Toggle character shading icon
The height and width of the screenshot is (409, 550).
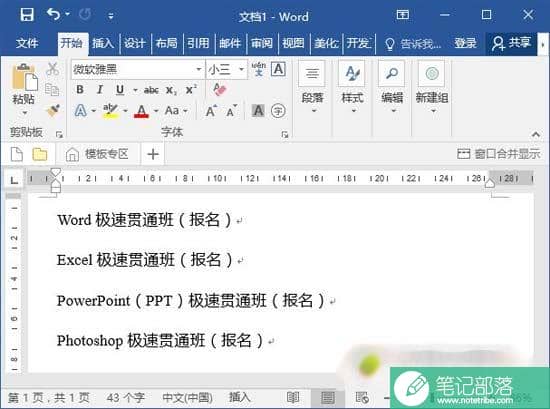pyautogui.click(x=258, y=111)
